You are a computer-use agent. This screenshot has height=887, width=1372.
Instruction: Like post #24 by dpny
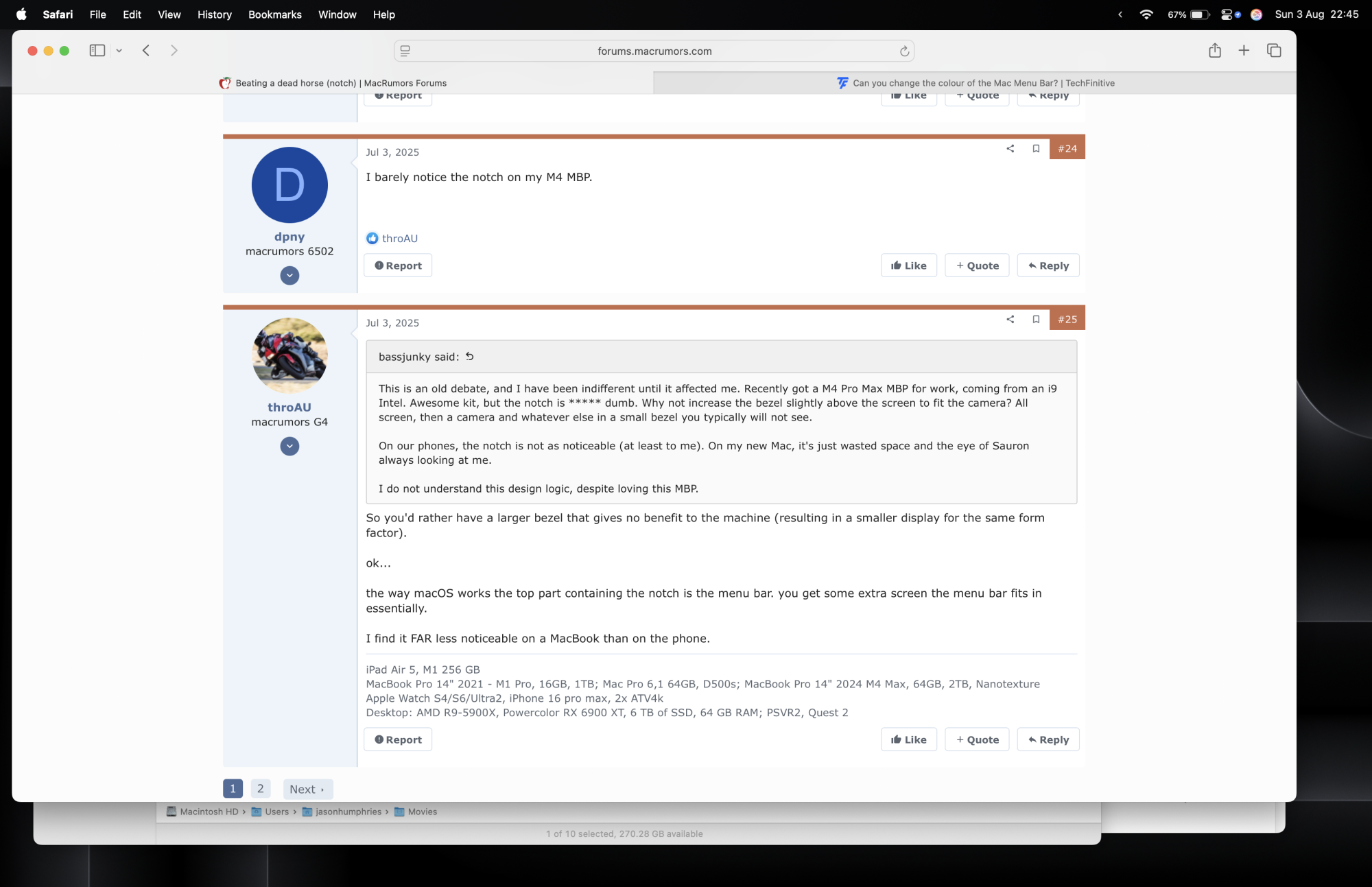(x=908, y=265)
